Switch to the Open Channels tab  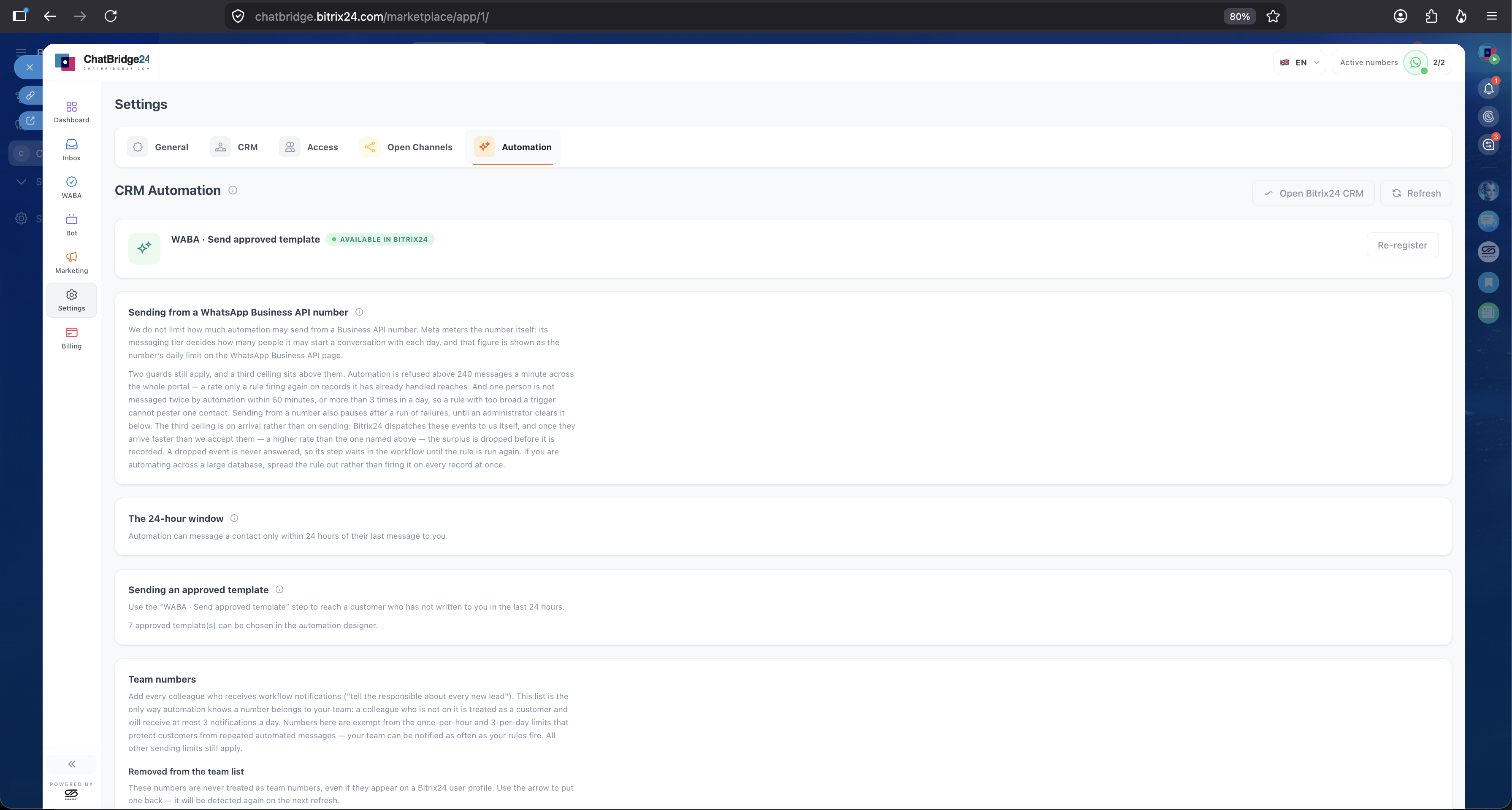(406, 147)
